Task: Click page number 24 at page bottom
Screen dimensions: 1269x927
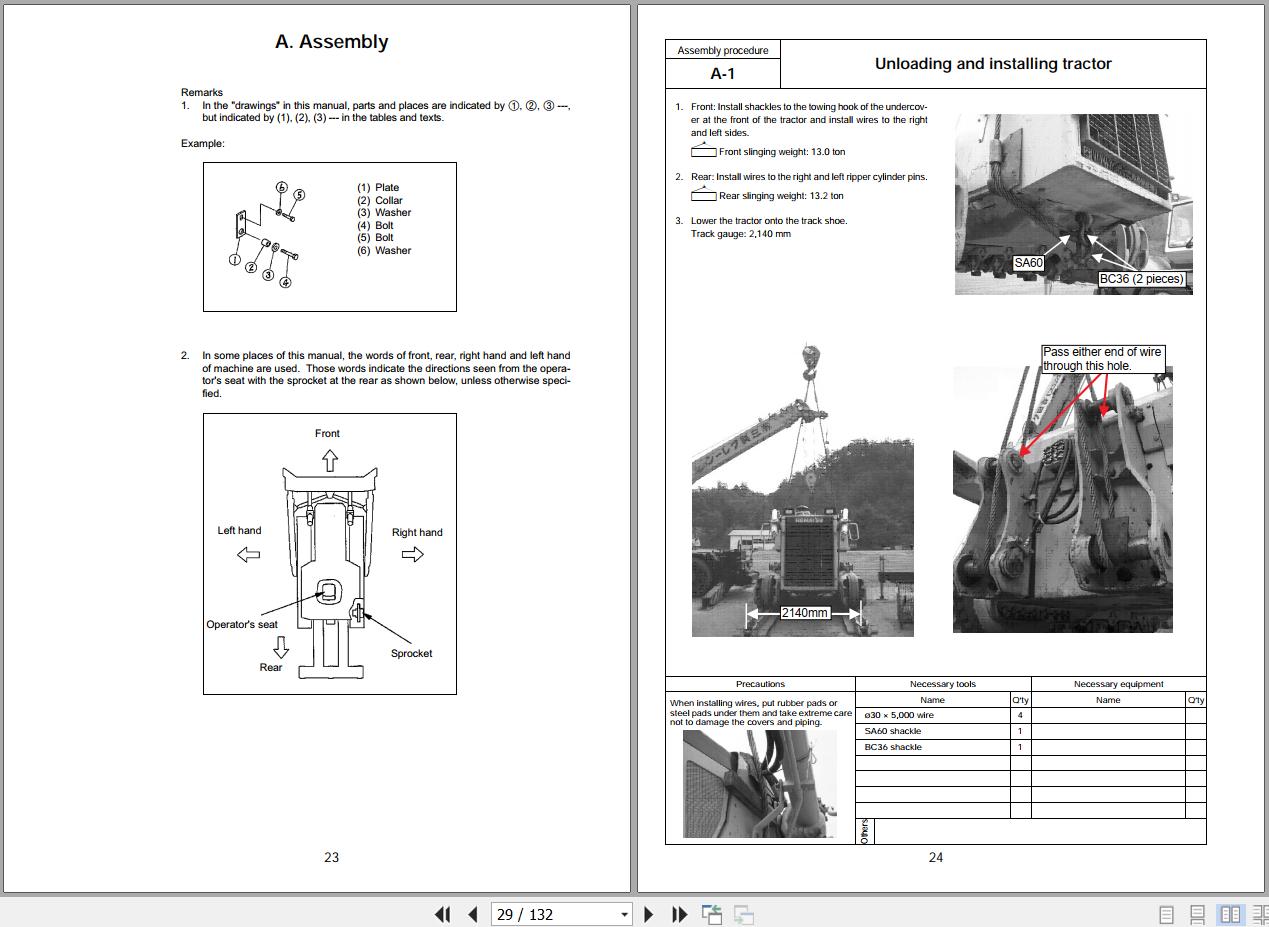Action: (x=935, y=857)
